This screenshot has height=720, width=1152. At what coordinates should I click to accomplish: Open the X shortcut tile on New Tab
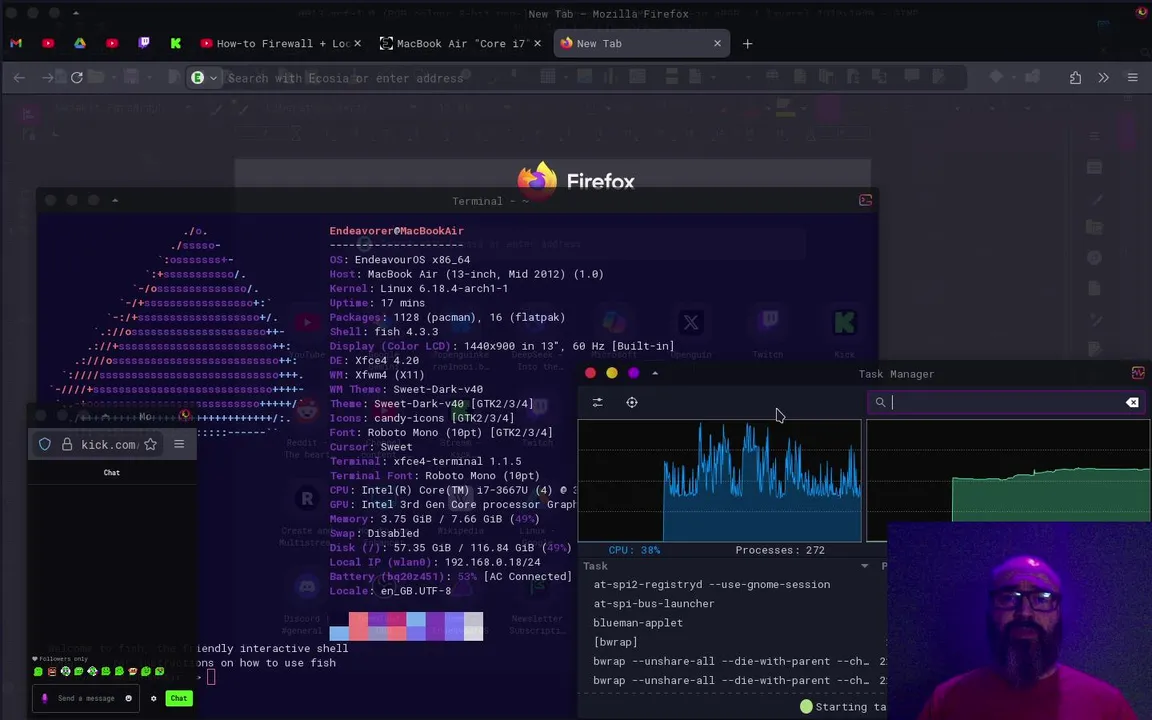click(691, 322)
